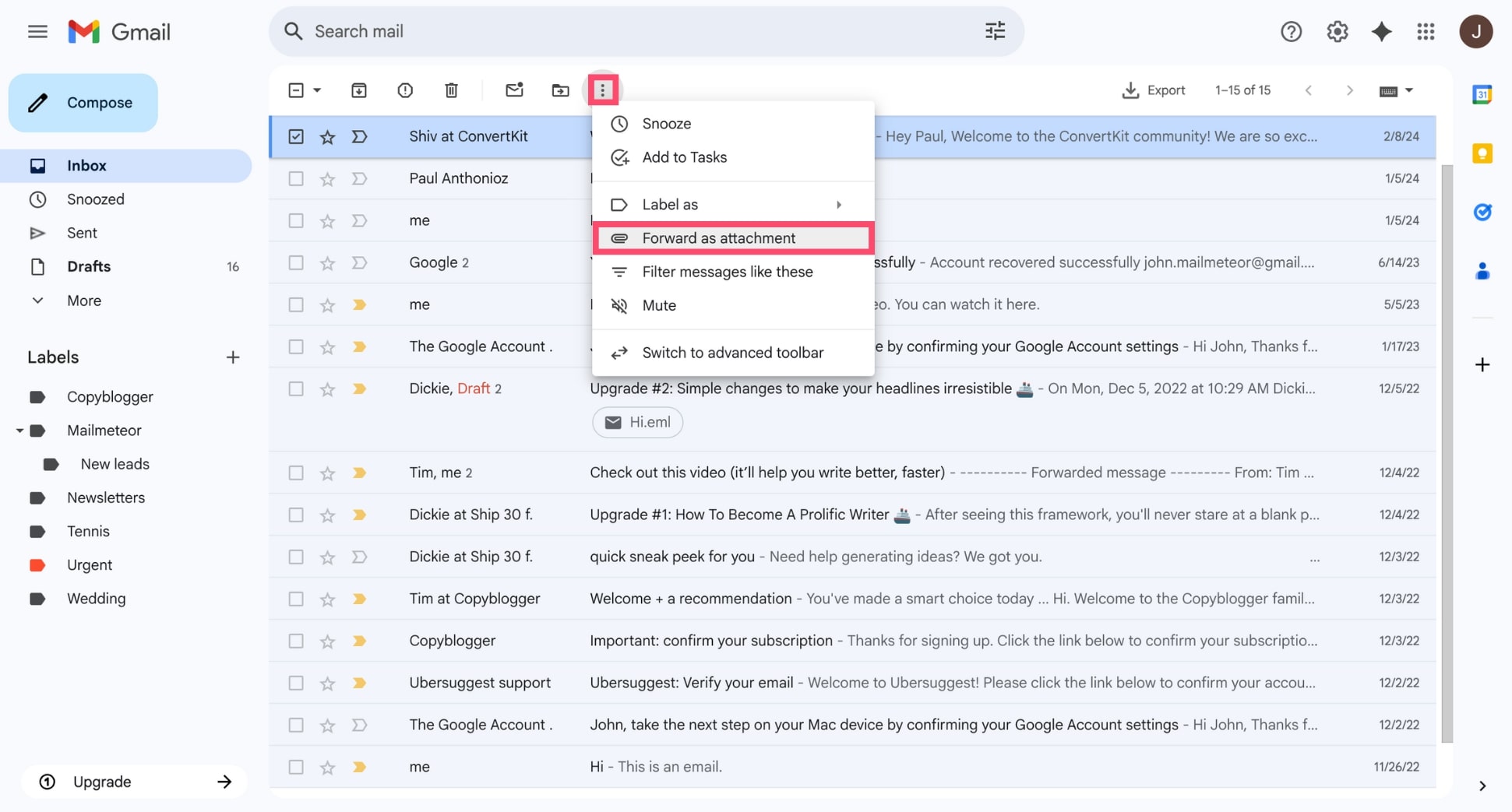Star the Shiv at ConvertKit email
The height and width of the screenshot is (812, 1512).
[327, 137]
